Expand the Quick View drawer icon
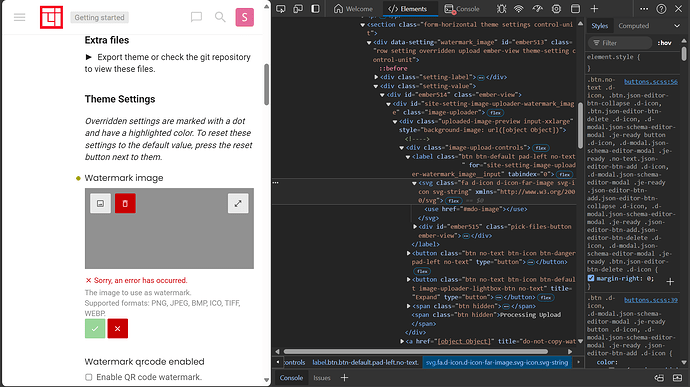Viewport: 690px width, 387px height. tap(677, 378)
